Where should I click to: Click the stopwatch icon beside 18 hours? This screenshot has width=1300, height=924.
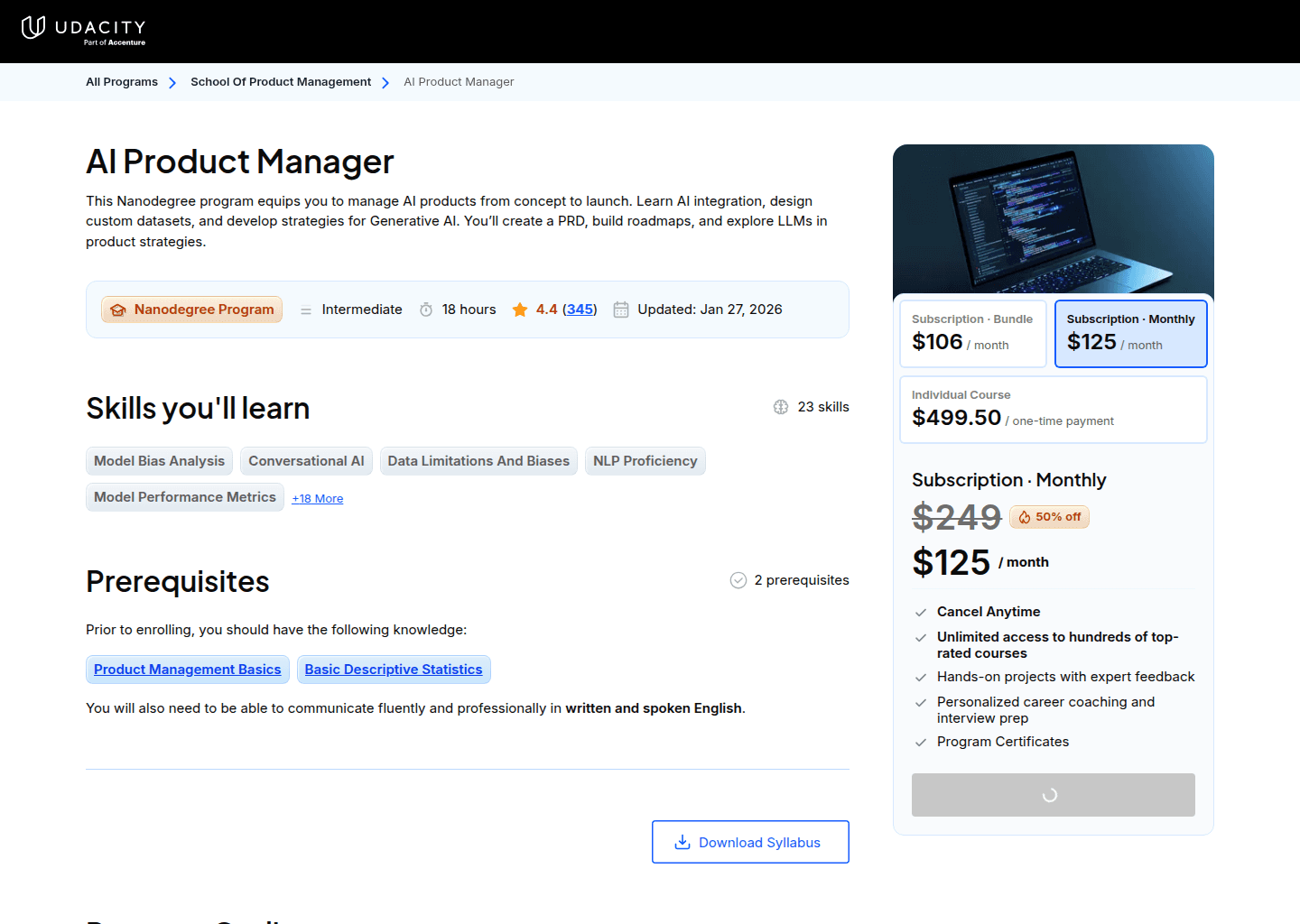click(x=425, y=310)
